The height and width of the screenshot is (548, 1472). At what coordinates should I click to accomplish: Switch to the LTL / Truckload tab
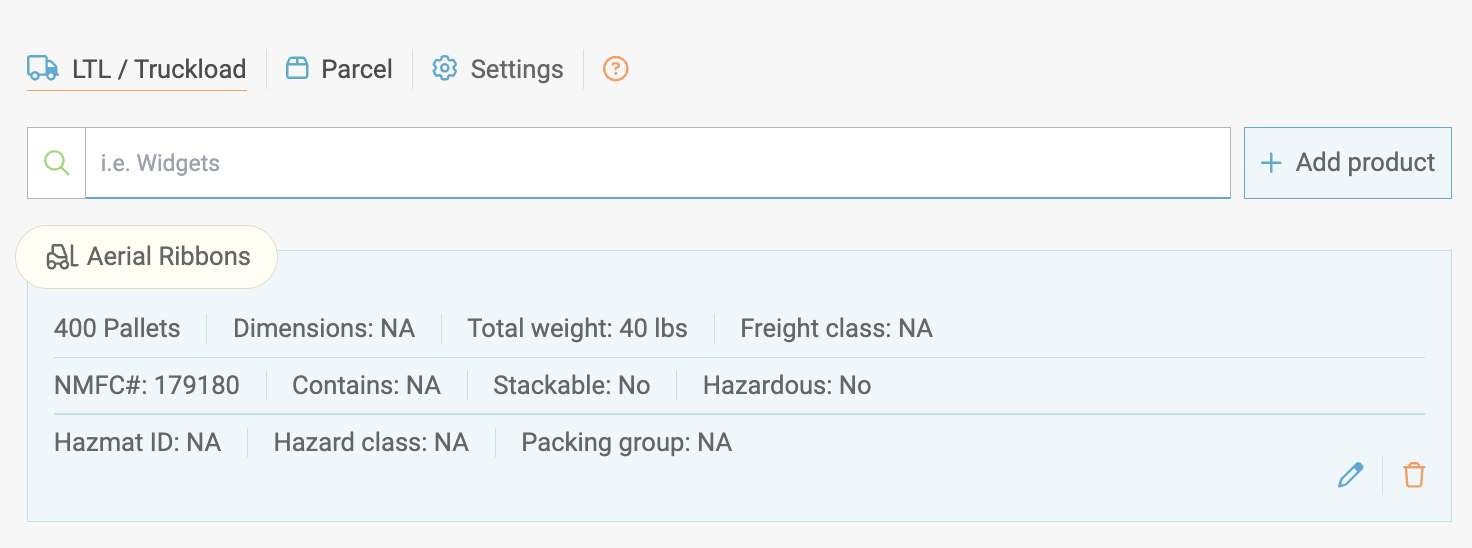pos(159,69)
